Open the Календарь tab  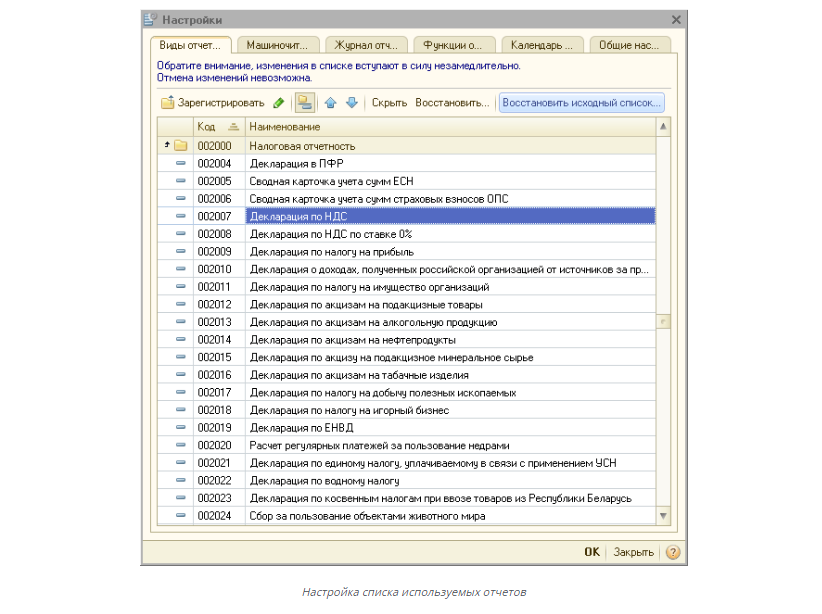[543, 45]
